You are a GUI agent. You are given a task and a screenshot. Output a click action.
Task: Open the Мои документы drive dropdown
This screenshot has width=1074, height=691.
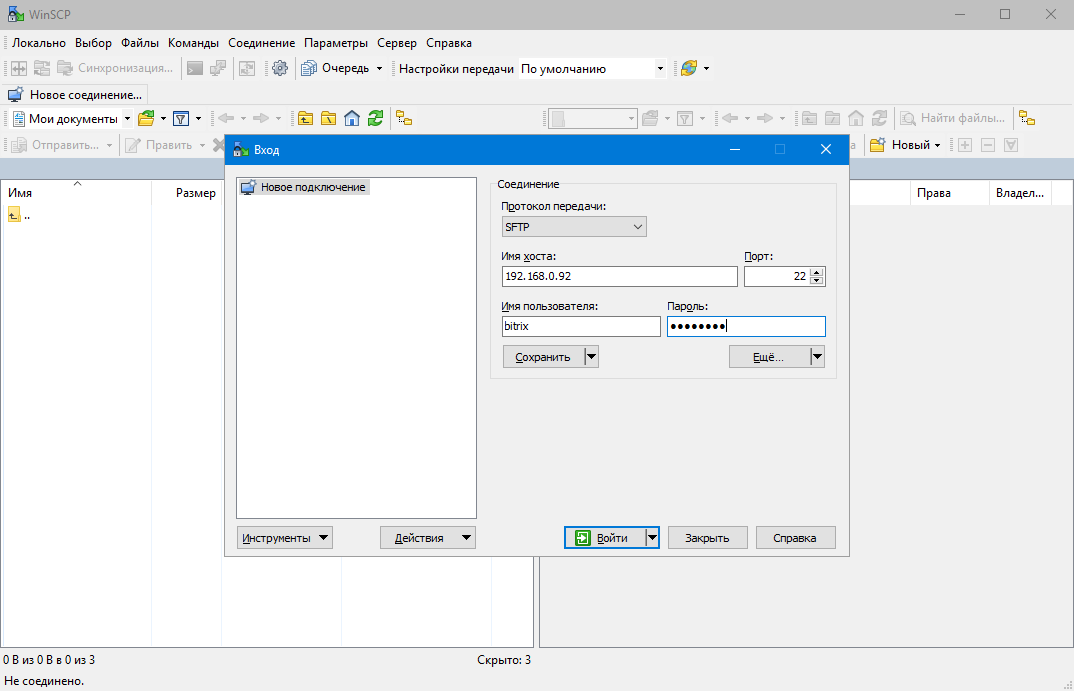point(126,118)
